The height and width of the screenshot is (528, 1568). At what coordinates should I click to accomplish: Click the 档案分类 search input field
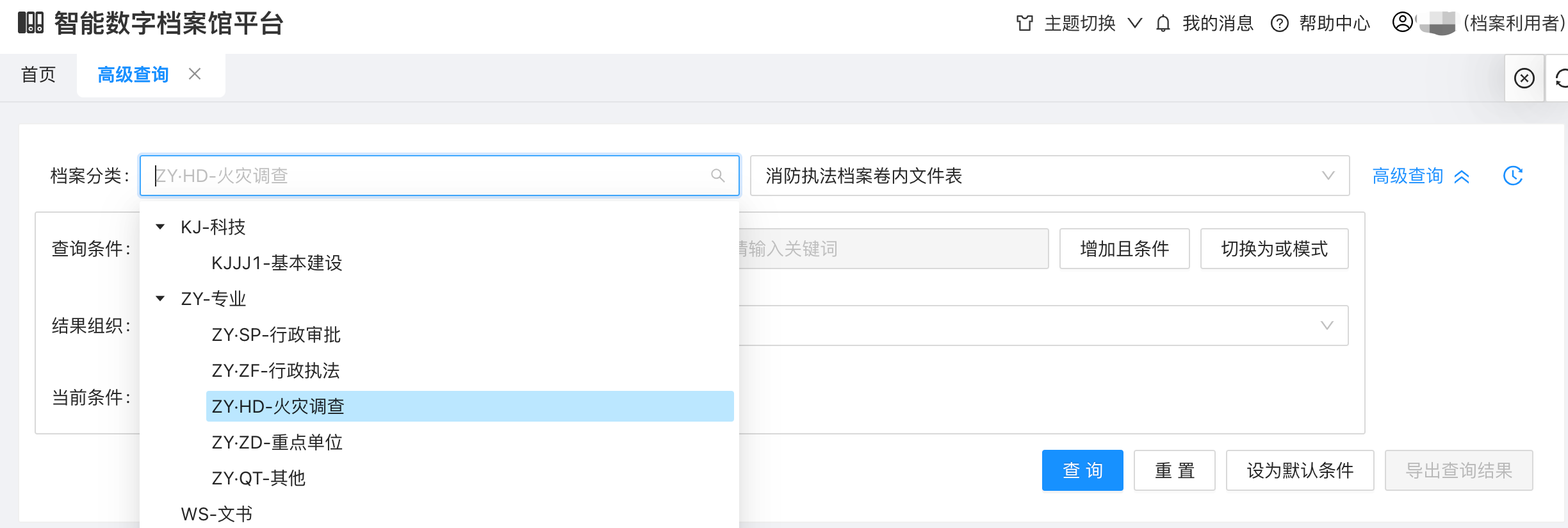click(x=429, y=176)
